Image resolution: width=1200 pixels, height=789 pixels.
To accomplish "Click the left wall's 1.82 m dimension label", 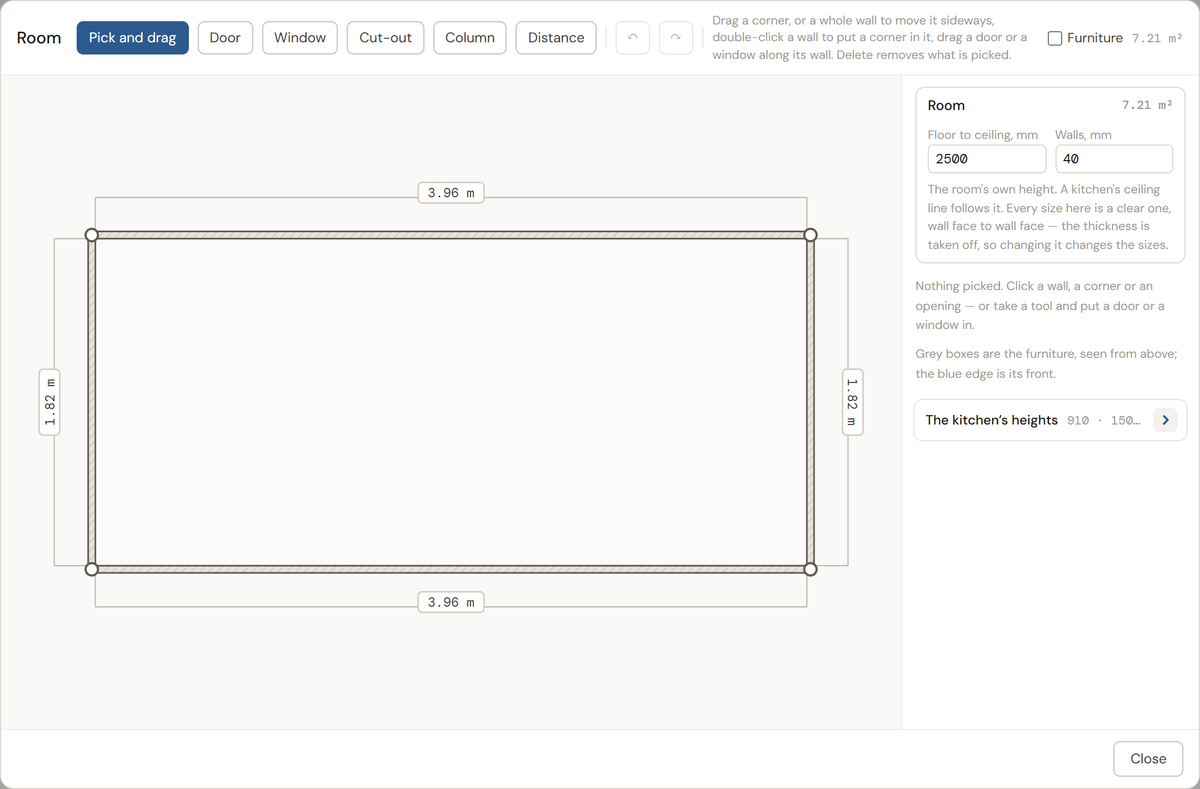I will pos(50,402).
